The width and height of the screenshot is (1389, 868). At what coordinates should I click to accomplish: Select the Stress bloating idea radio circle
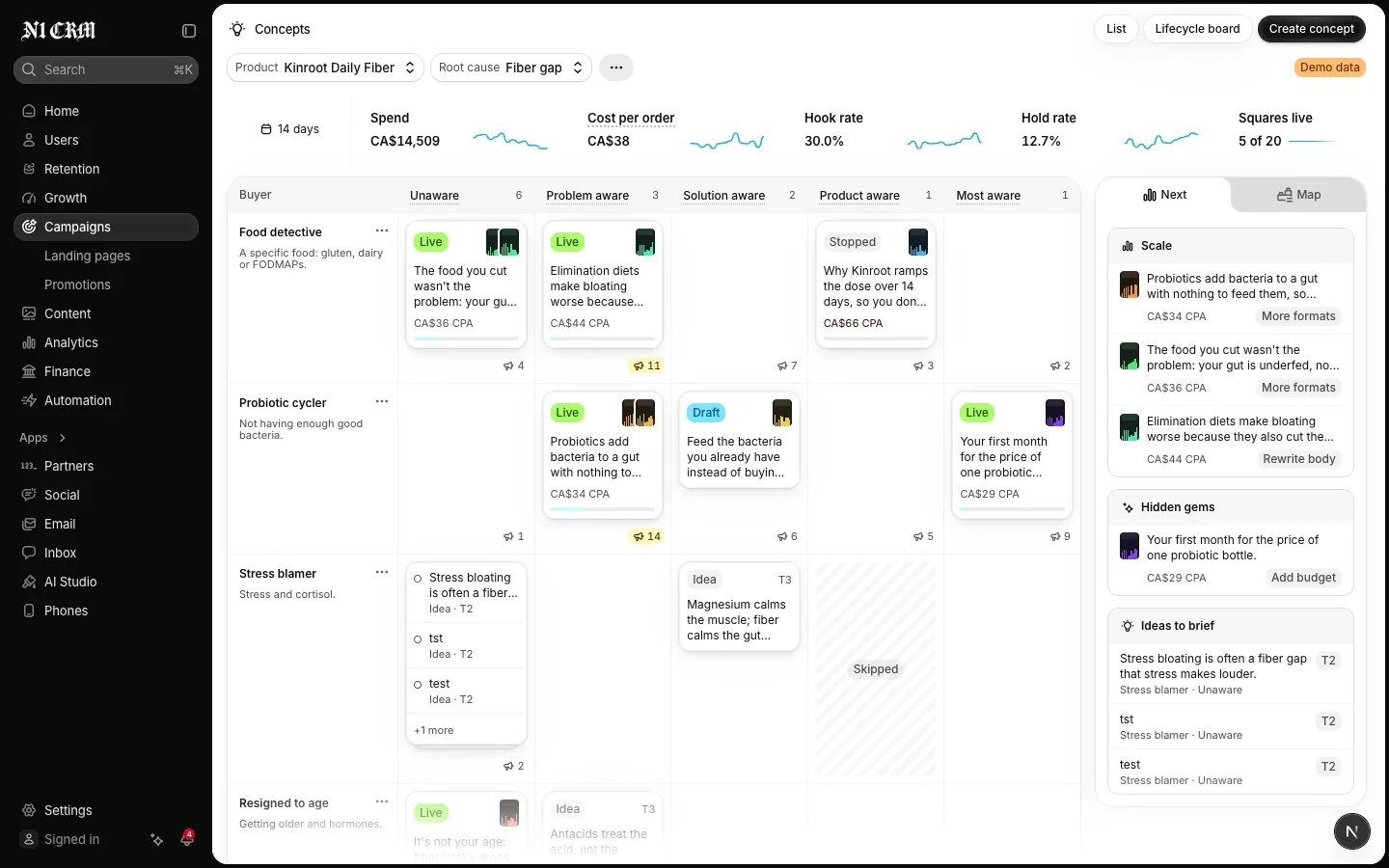pyautogui.click(x=418, y=579)
